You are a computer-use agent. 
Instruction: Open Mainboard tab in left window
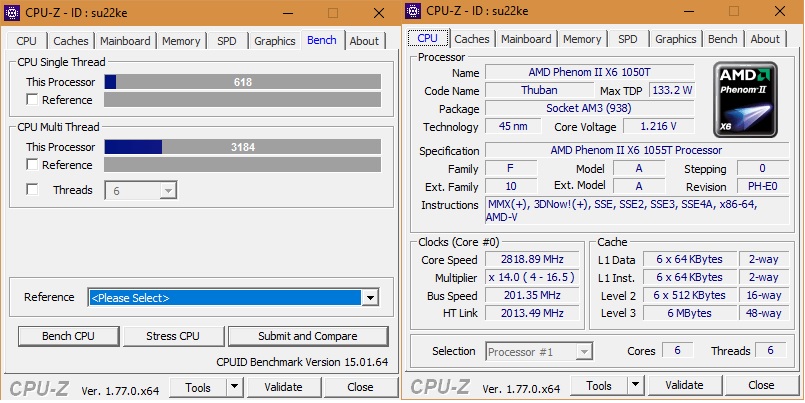pos(125,41)
